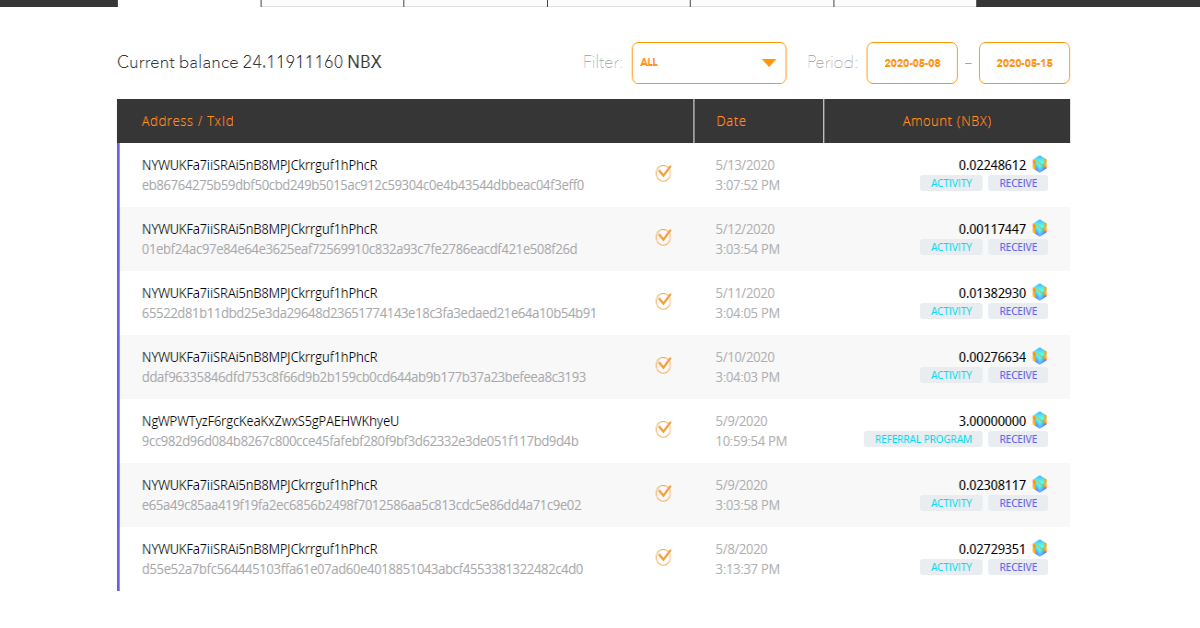The height and width of the screenshot is (628, 1200).
Task: Click date 5/8/2020 3:13:37 PM
Action: [x=748, y=559]
